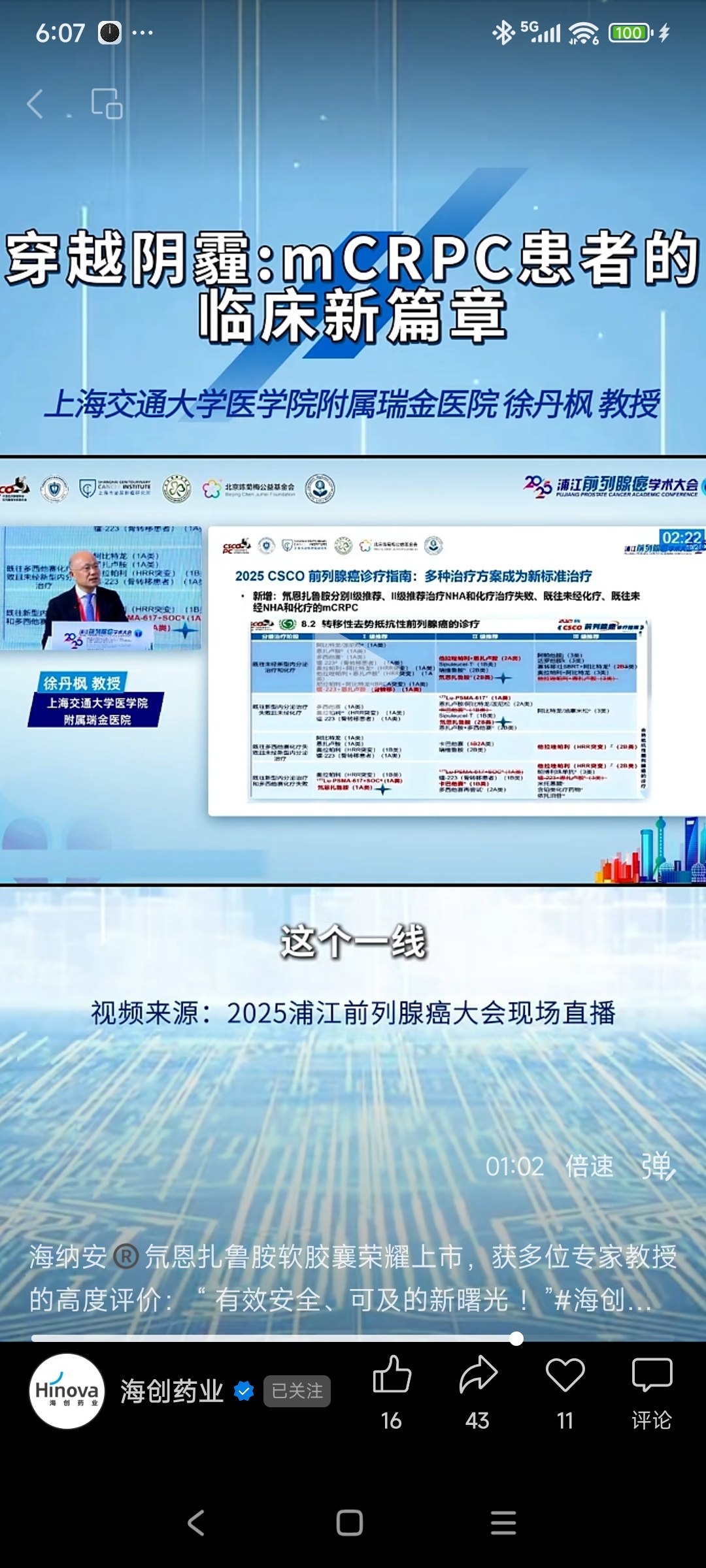Tap the 已关注 following button

(297, 1392)
